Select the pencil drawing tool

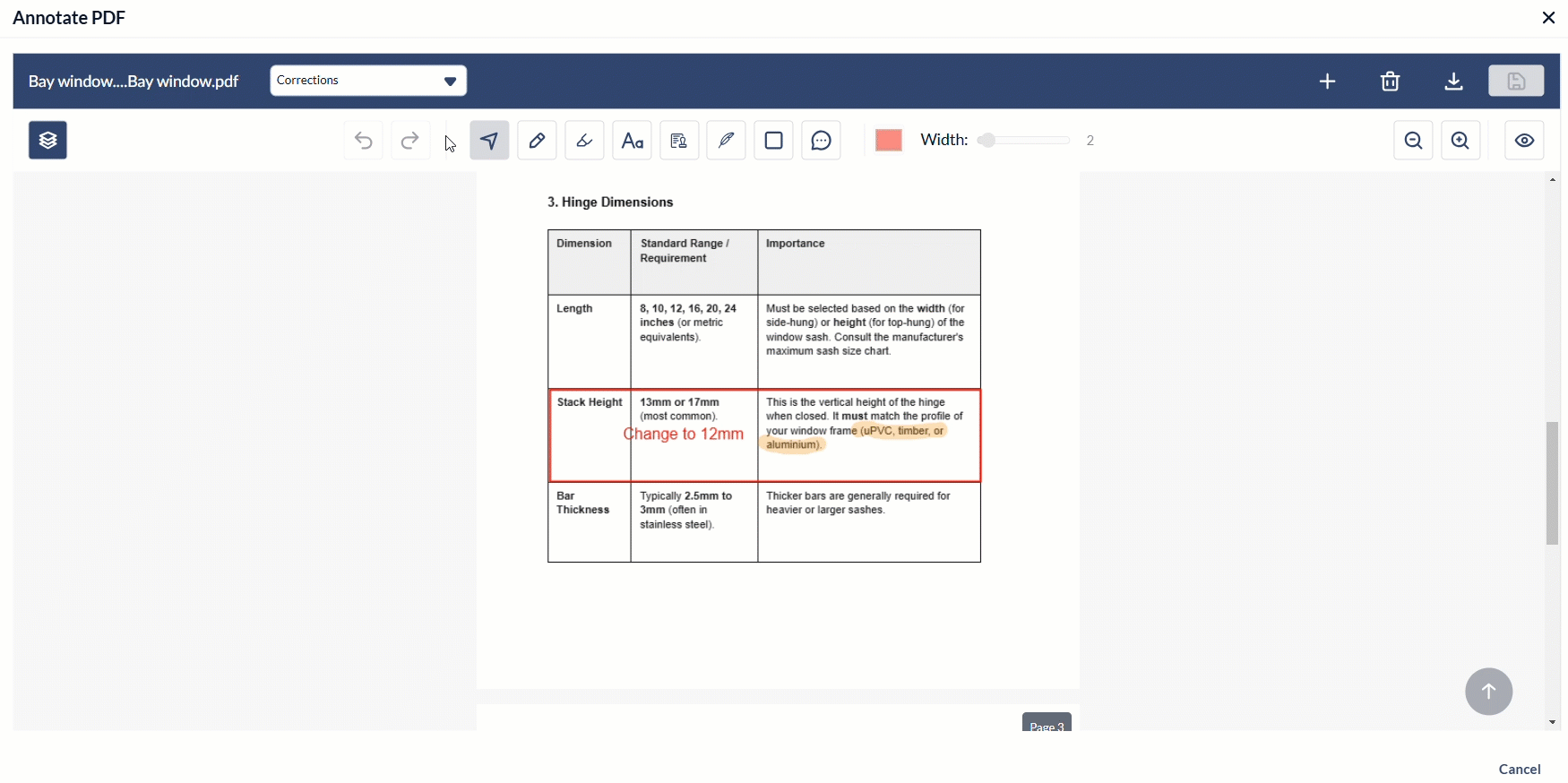[538, 141]
